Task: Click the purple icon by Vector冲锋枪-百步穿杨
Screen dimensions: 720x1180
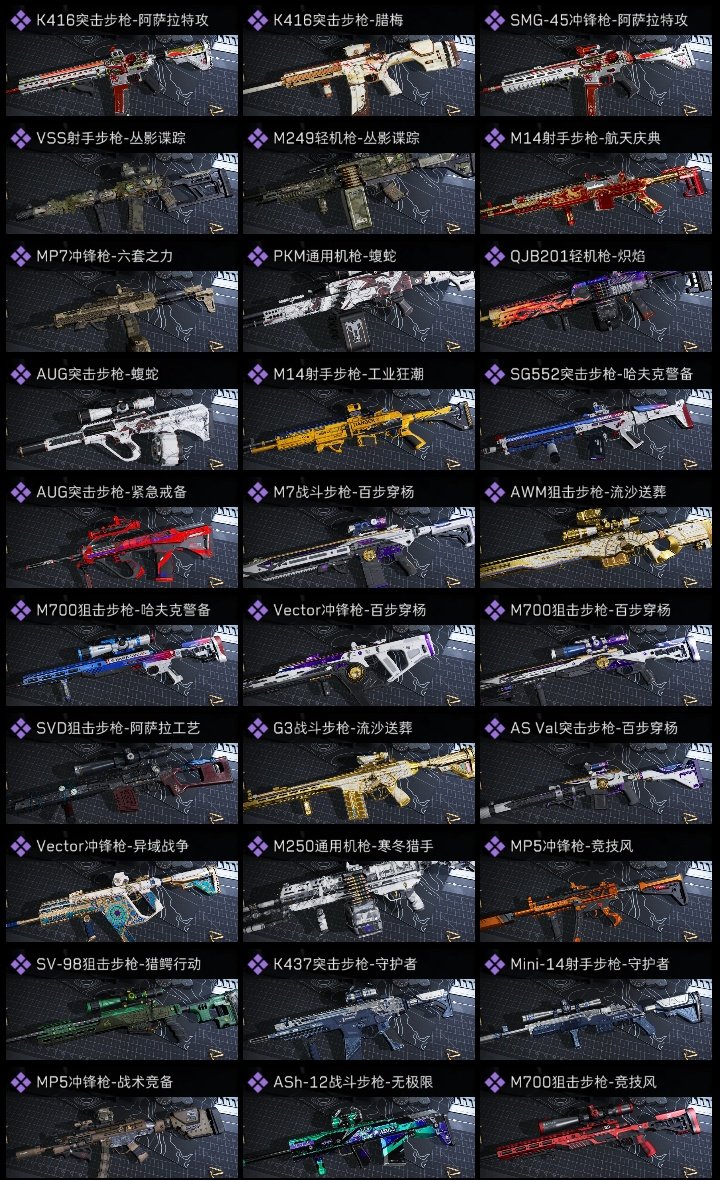Action: point(257,610)
